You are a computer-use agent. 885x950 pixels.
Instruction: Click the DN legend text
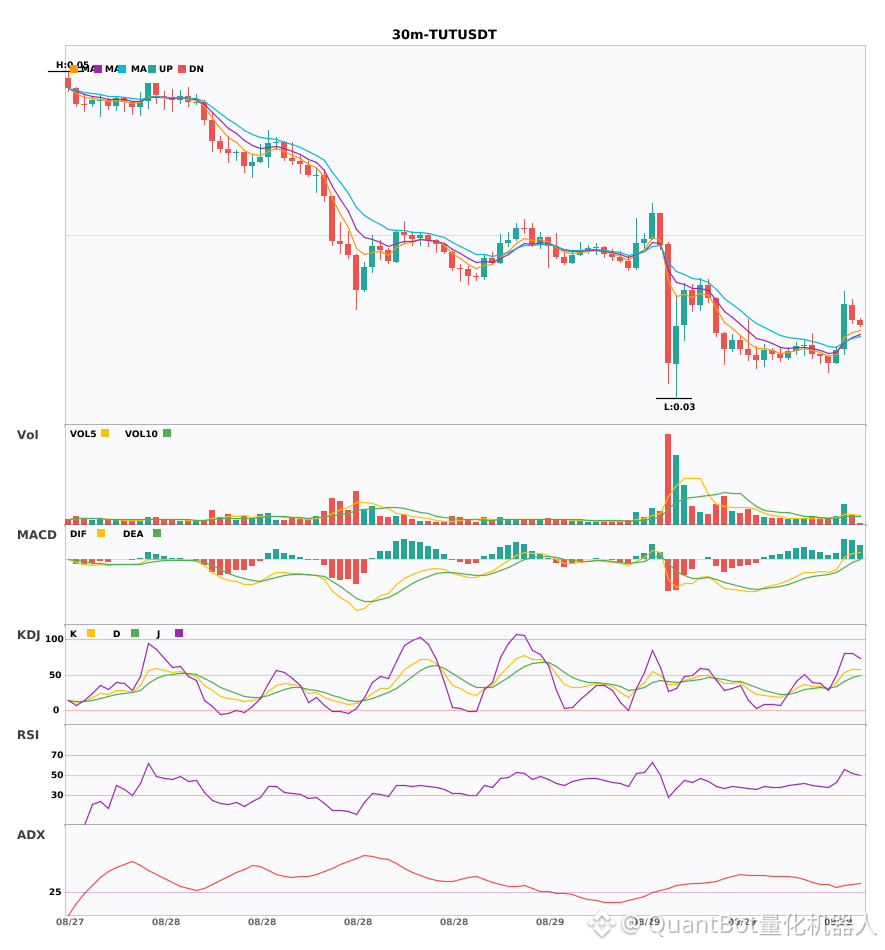tap(196, 69)
